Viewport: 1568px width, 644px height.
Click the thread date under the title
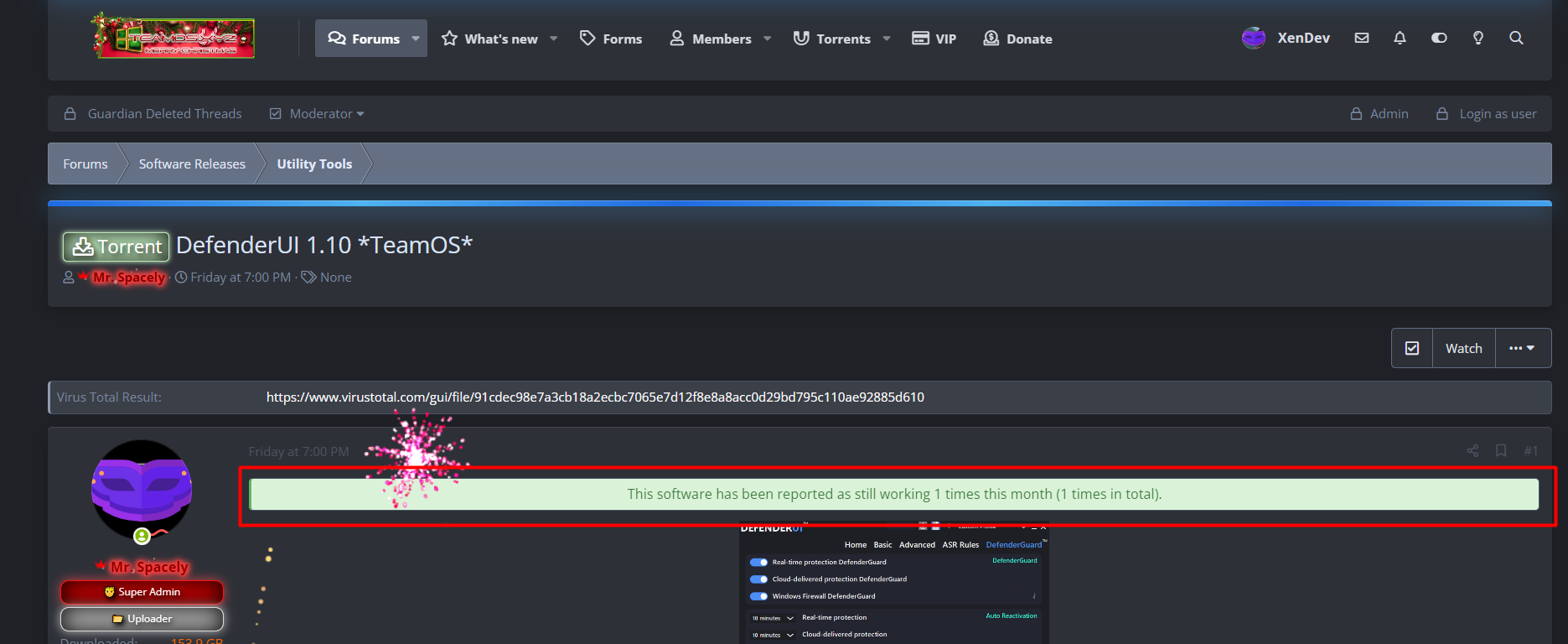241,278
